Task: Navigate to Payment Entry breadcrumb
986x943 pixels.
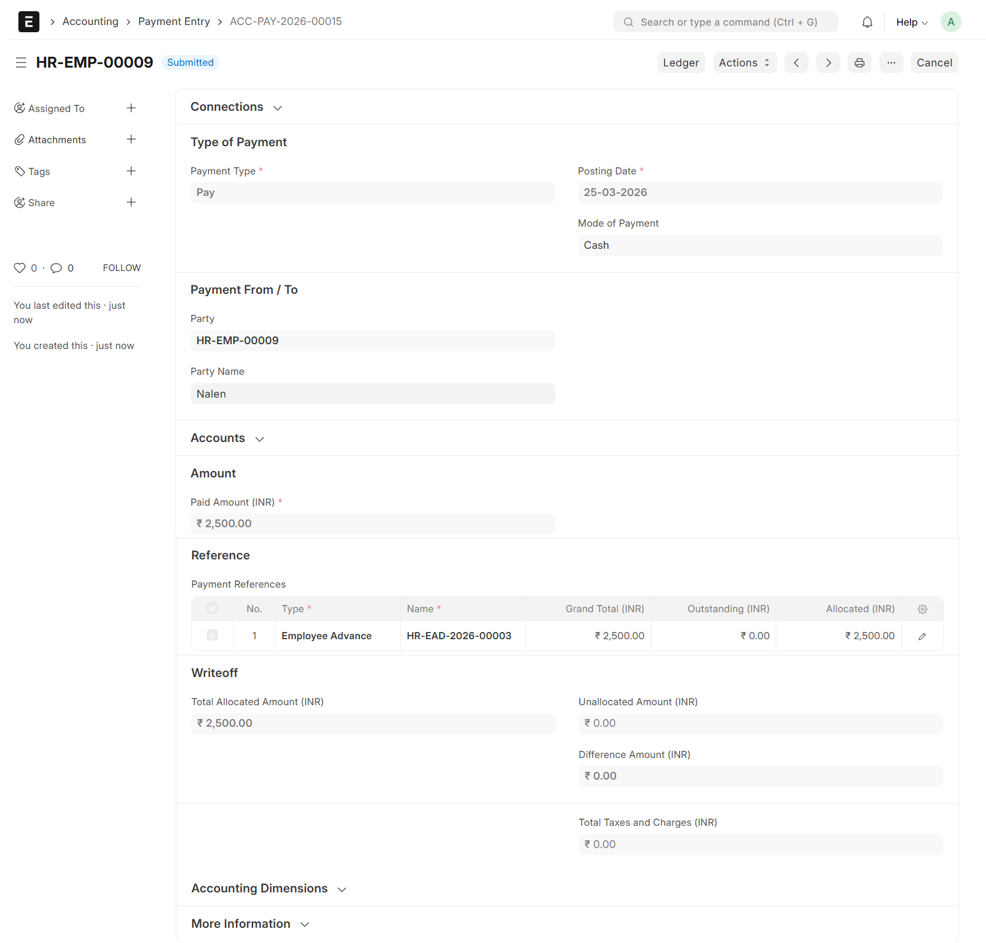Action: pyautogui.click(x=174, y=22)
